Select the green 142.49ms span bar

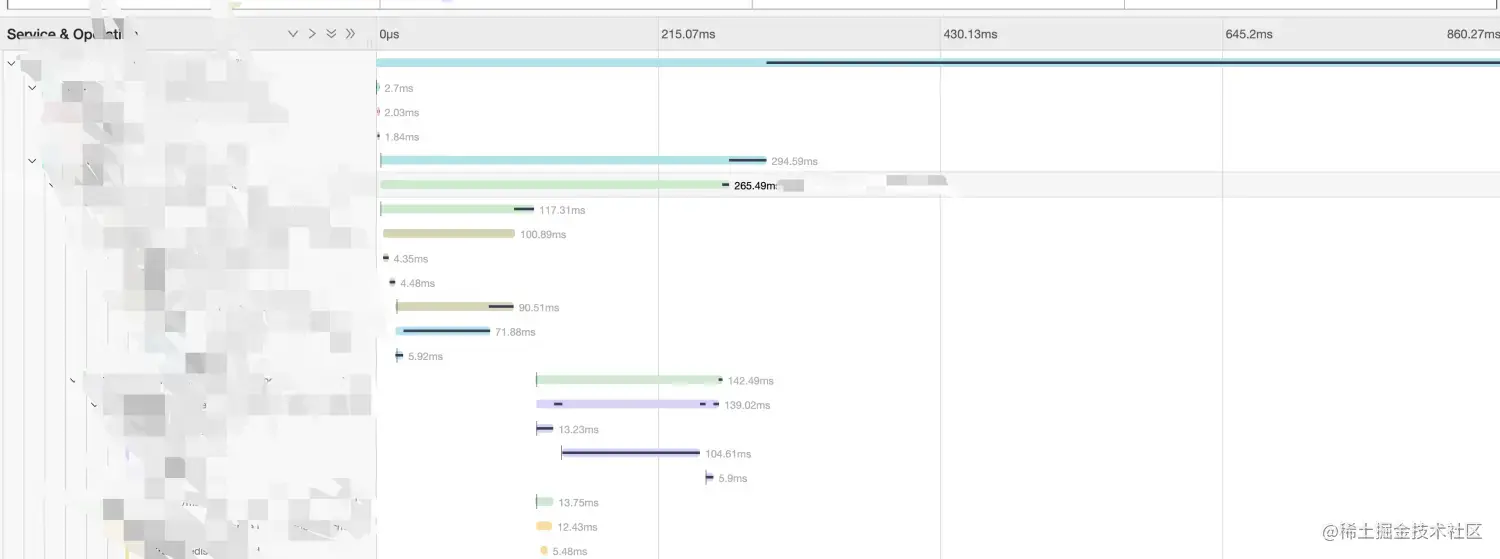point(629,380)
